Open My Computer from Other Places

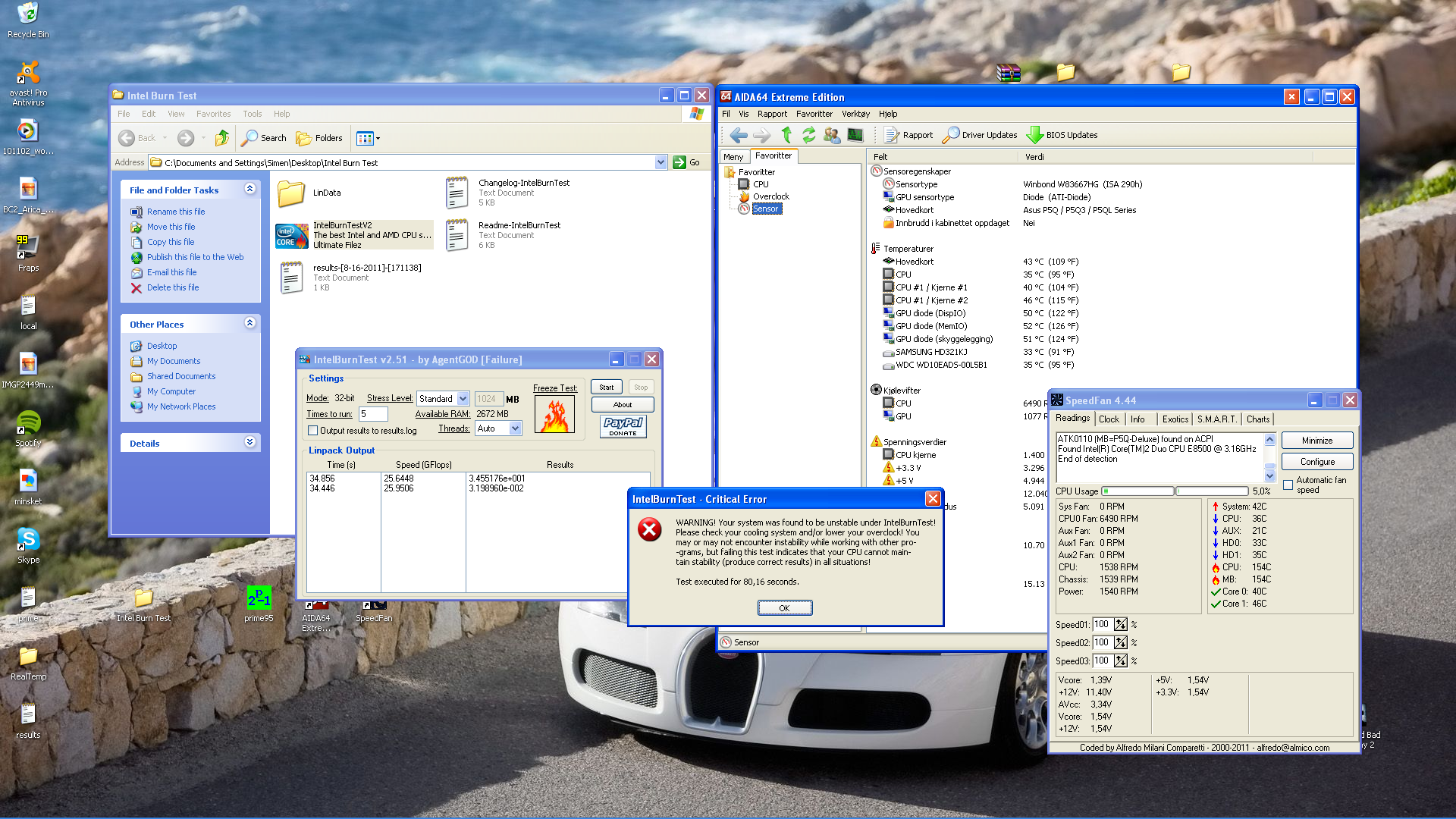[x=171, y=391]
